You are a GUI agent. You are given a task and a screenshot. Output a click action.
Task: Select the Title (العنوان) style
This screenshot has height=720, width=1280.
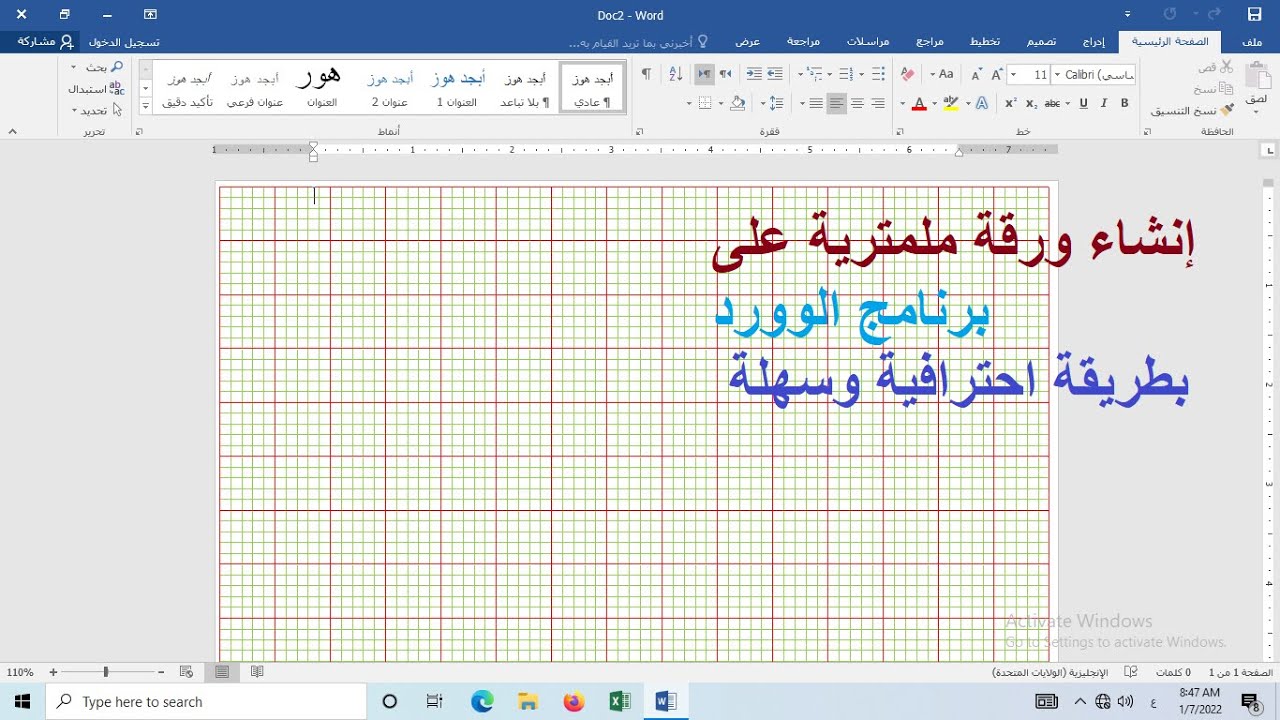tap(322, 89)
